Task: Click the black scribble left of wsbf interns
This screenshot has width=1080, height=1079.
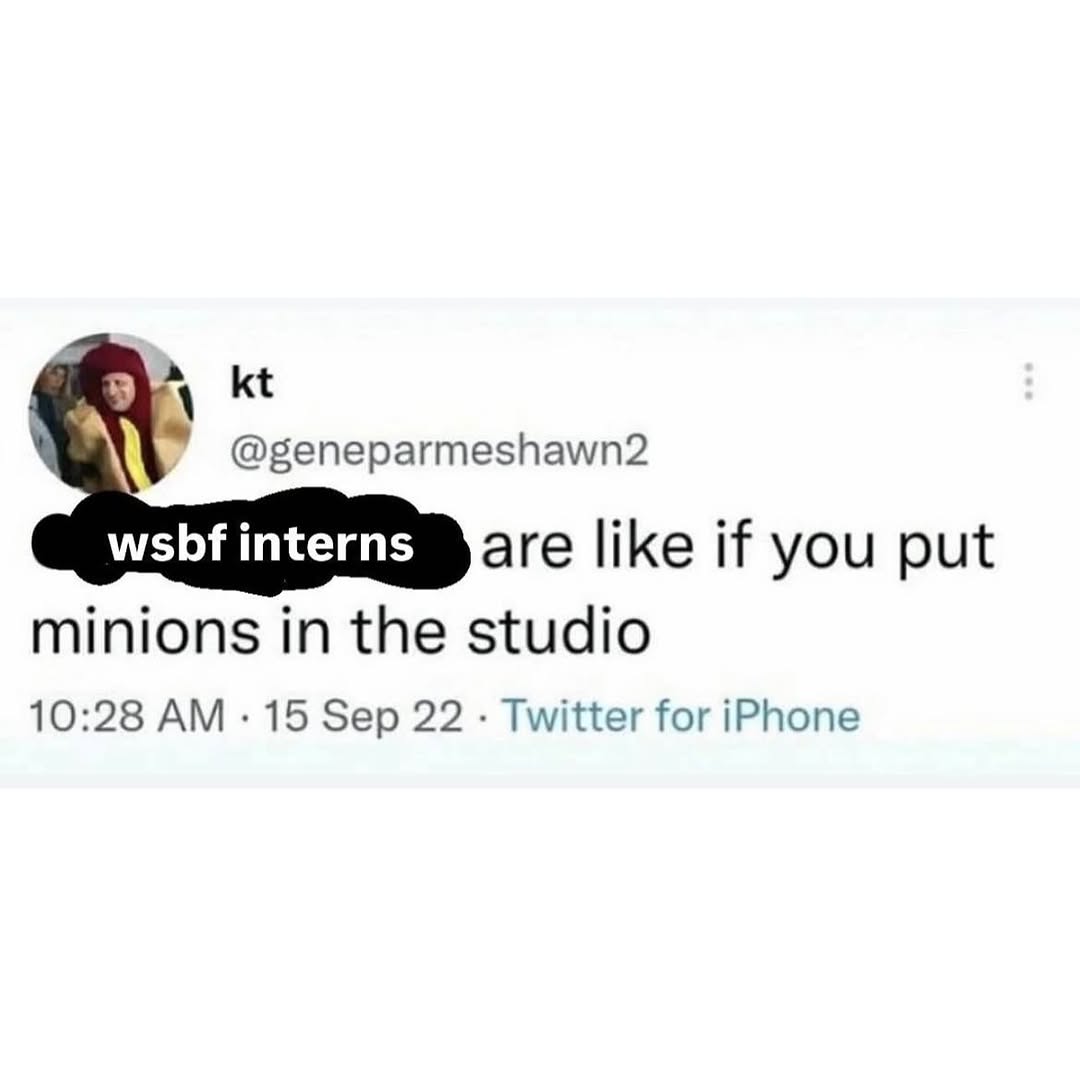Action: (x=69, y=544)
